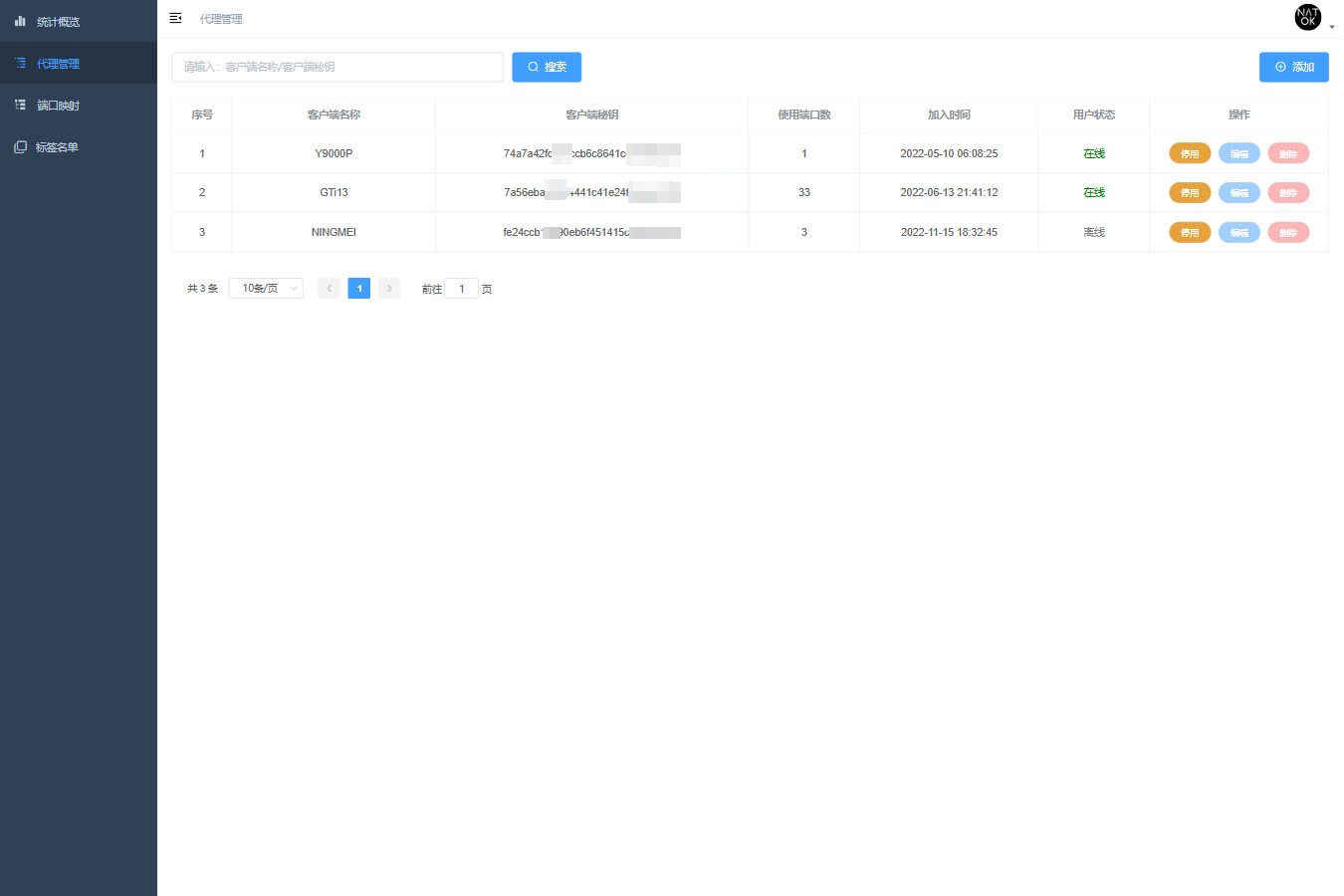Edit the Y9000P client row
Image resolution: width=1344 pixels, height=896 pixels.
tap(1239, 153)
